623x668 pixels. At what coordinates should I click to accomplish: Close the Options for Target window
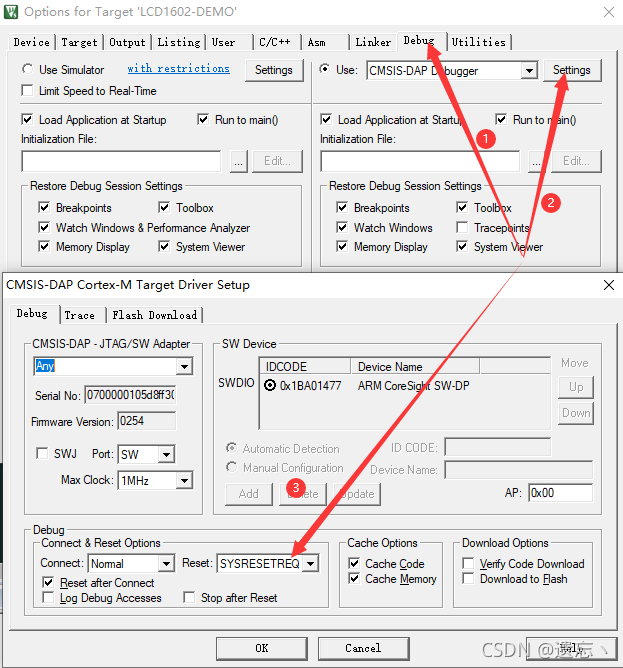tap(609, 12)
